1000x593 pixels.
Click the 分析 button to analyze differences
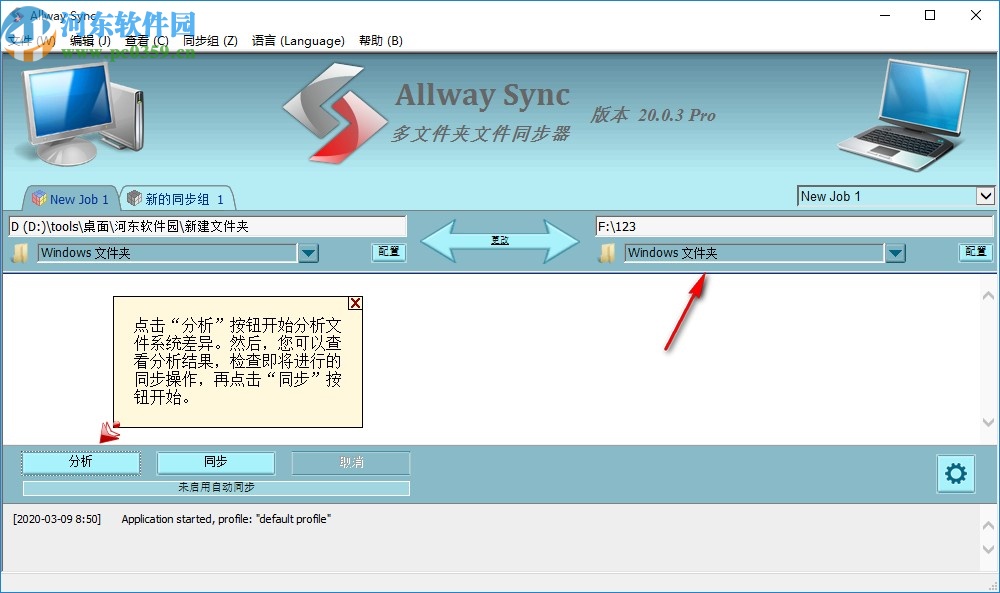(80, 462)
